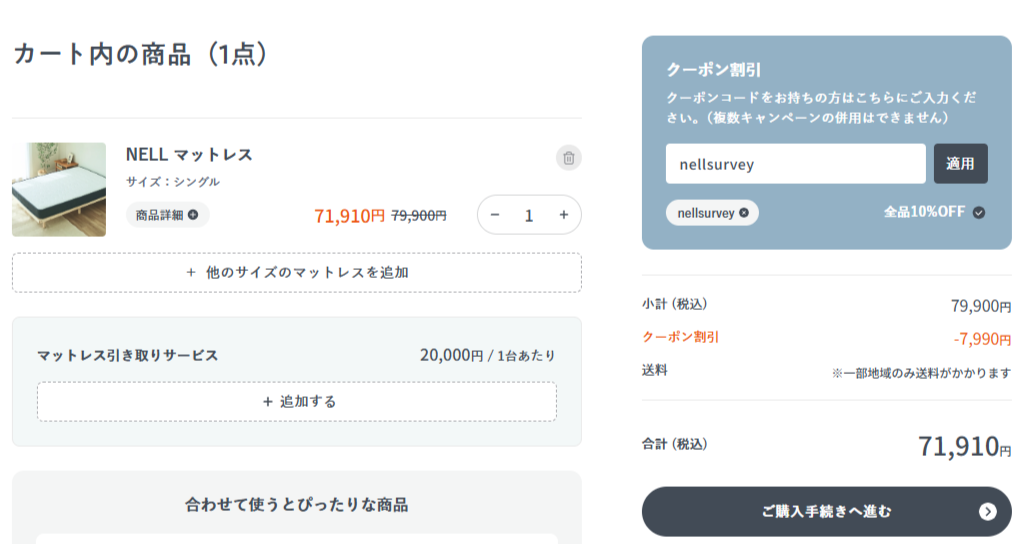
Task: Open the NELL mattress product thumbnail
Action: click(x=59, y=189)
